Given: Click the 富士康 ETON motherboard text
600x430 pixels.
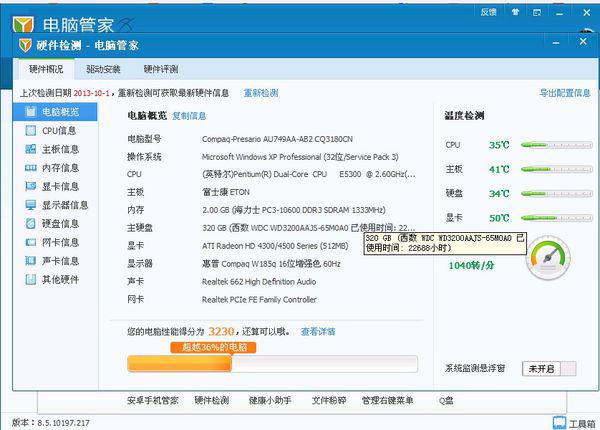Looking at the screenshot, I should 226,192.
